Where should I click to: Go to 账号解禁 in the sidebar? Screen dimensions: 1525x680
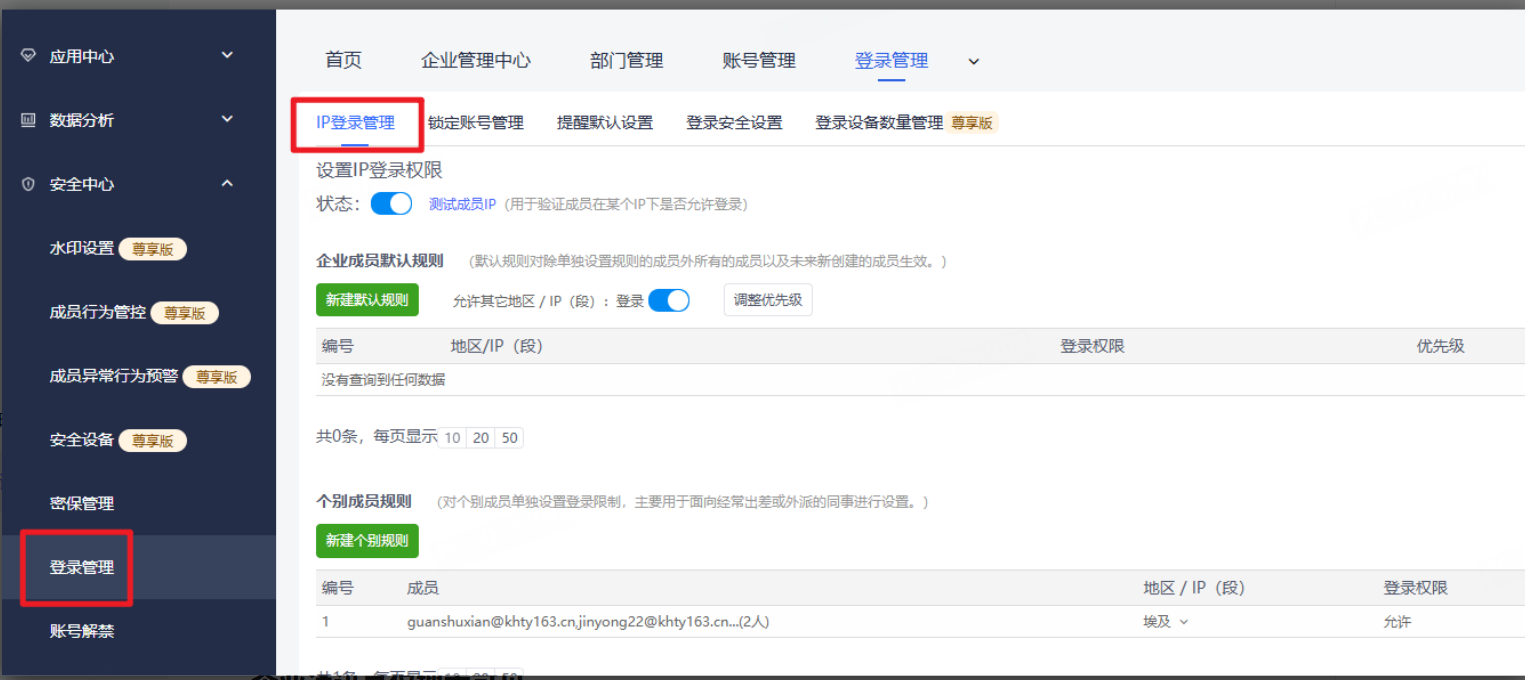82,631
